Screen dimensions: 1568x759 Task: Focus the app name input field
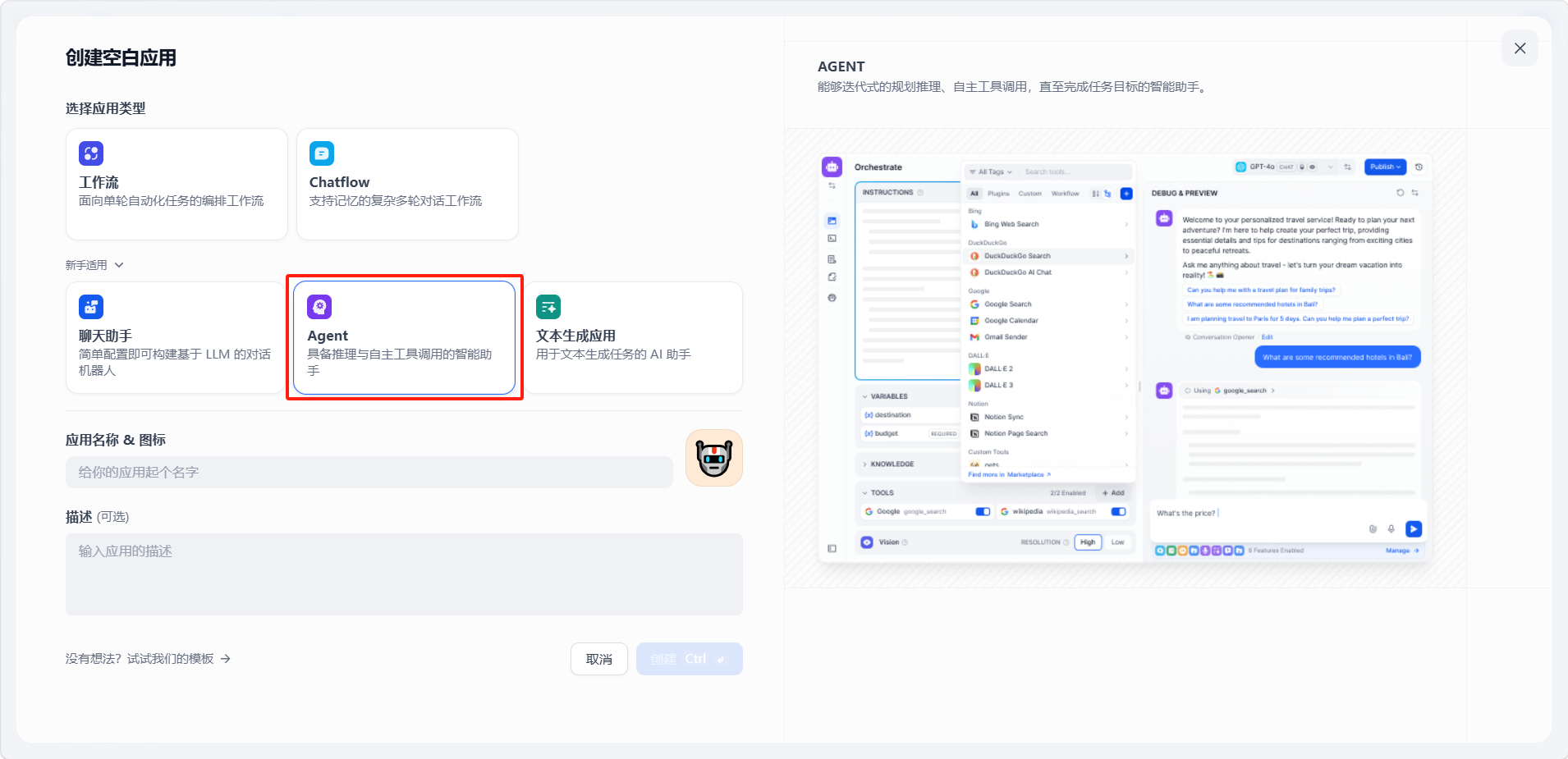369,473
